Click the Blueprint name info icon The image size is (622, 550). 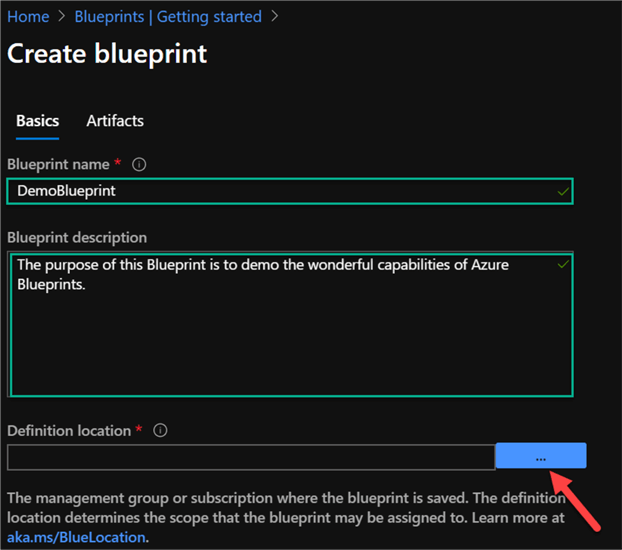(140, 164)
